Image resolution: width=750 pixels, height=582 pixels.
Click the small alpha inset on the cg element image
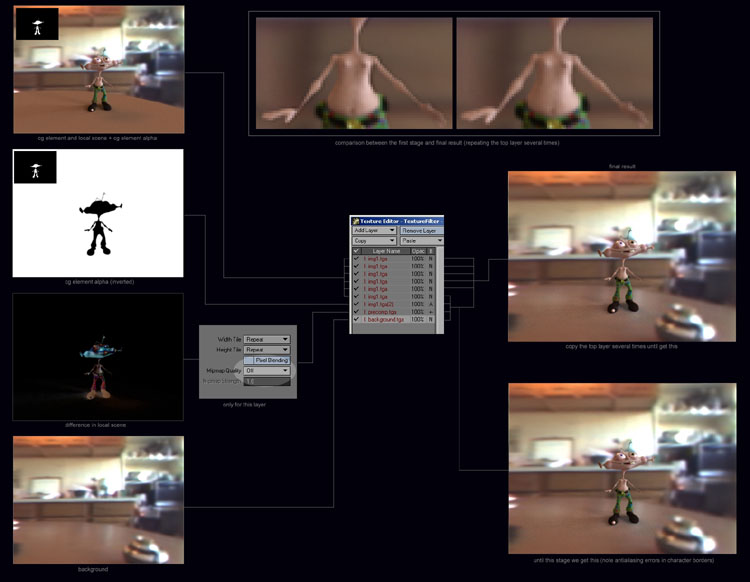(37, 24)
